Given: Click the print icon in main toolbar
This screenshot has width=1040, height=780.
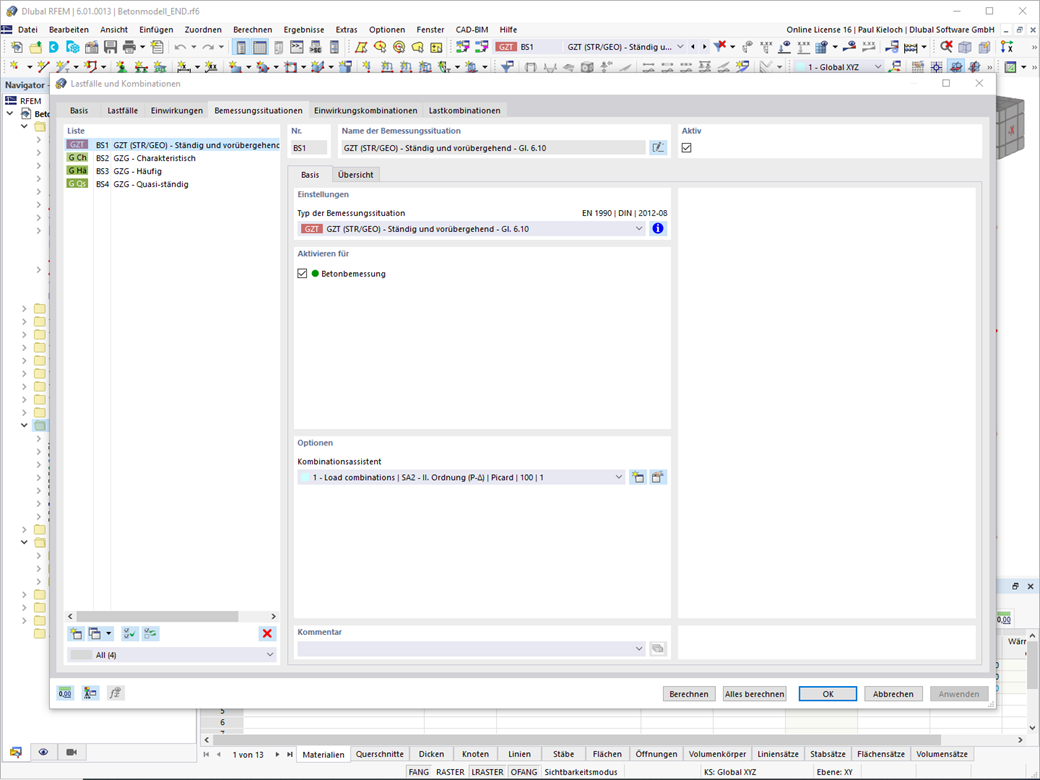Looking at the screenshot, I should [x=129, y=47].
